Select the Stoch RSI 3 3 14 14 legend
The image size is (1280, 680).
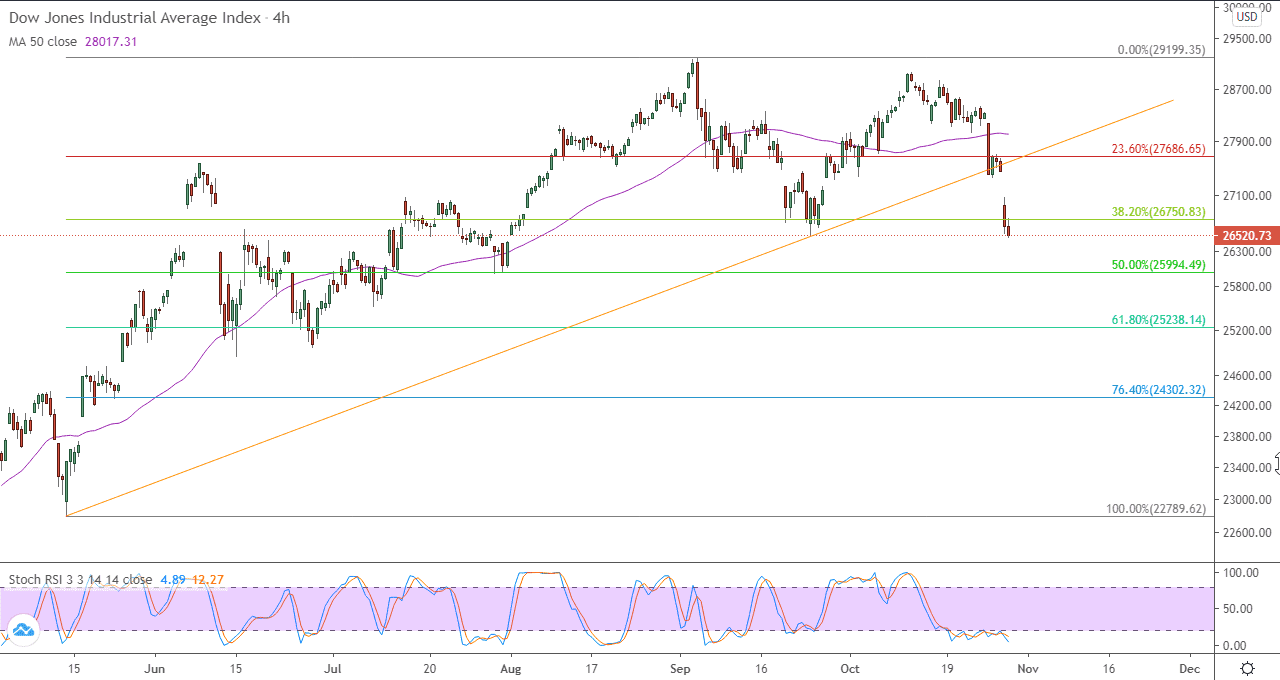81,579
